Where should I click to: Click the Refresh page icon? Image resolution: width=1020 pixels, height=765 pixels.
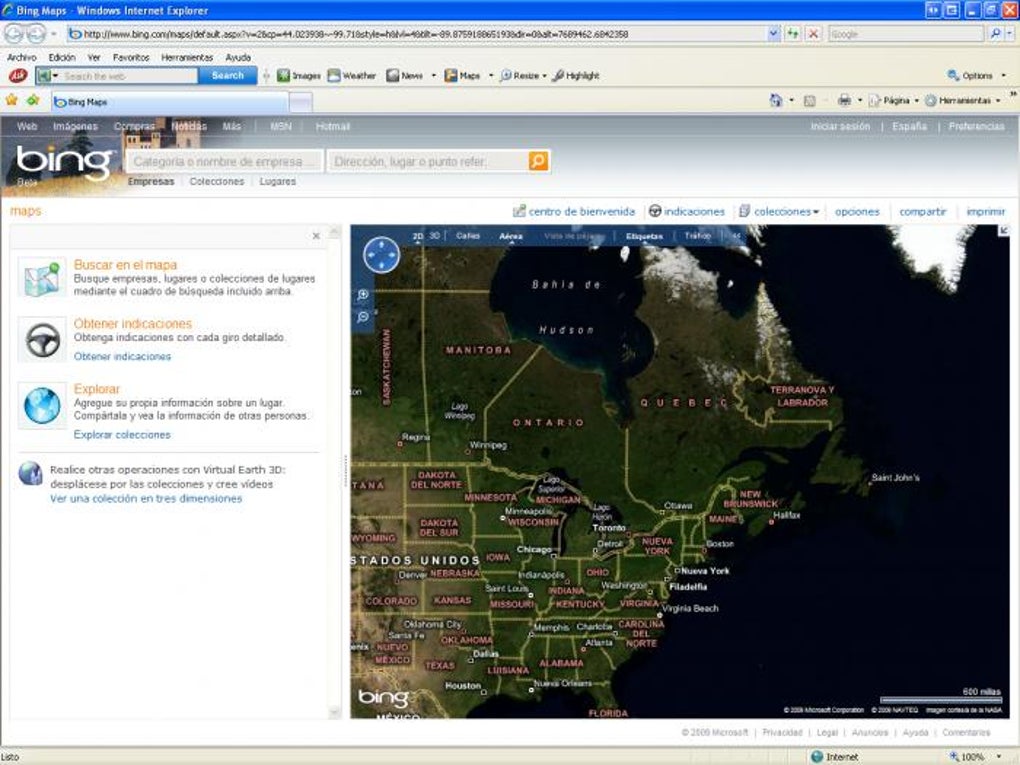(792, 34)
